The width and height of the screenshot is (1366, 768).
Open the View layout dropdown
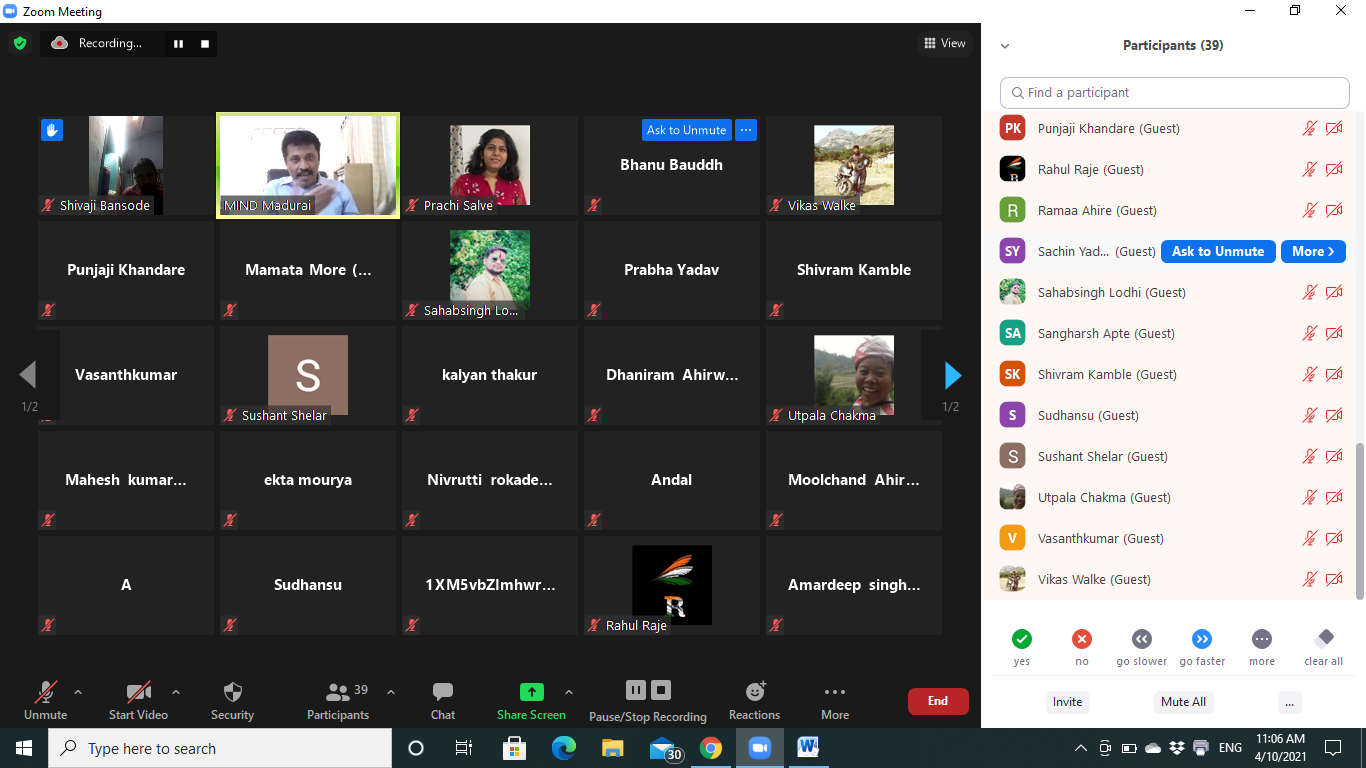[x=945, y=43]
